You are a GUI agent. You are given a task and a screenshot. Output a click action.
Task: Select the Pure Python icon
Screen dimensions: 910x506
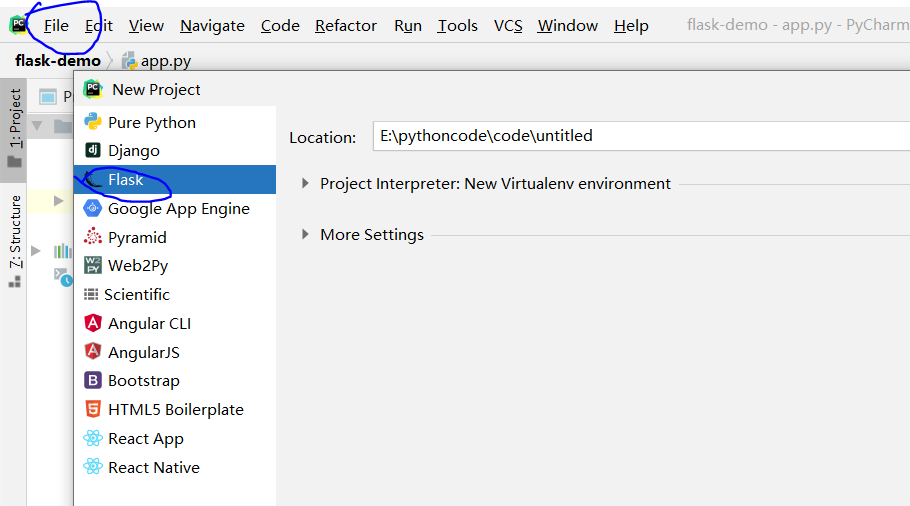[93, 122]
